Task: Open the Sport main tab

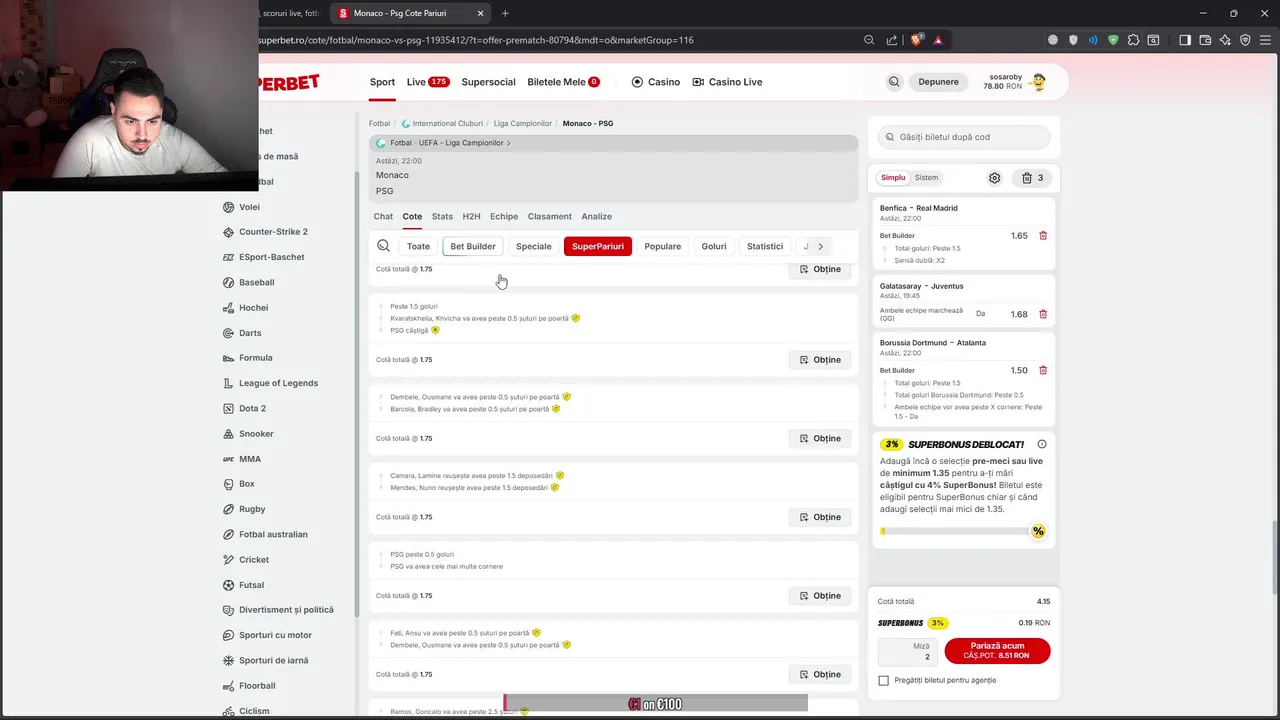Action: [x=382, y=82]
